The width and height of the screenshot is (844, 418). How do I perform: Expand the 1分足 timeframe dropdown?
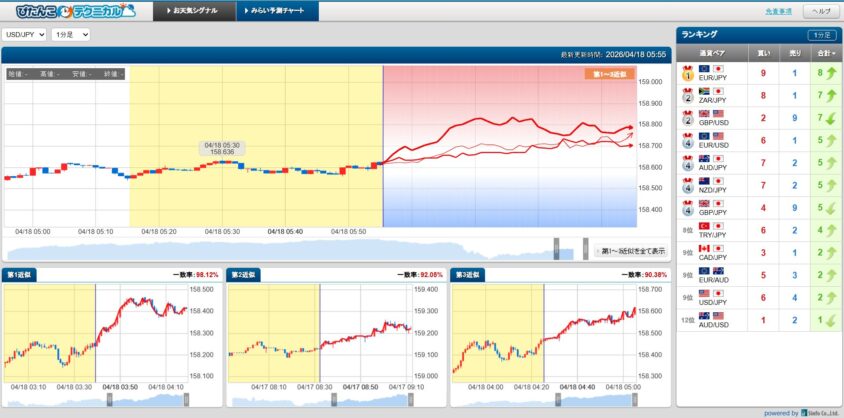[x=70, y=34]
